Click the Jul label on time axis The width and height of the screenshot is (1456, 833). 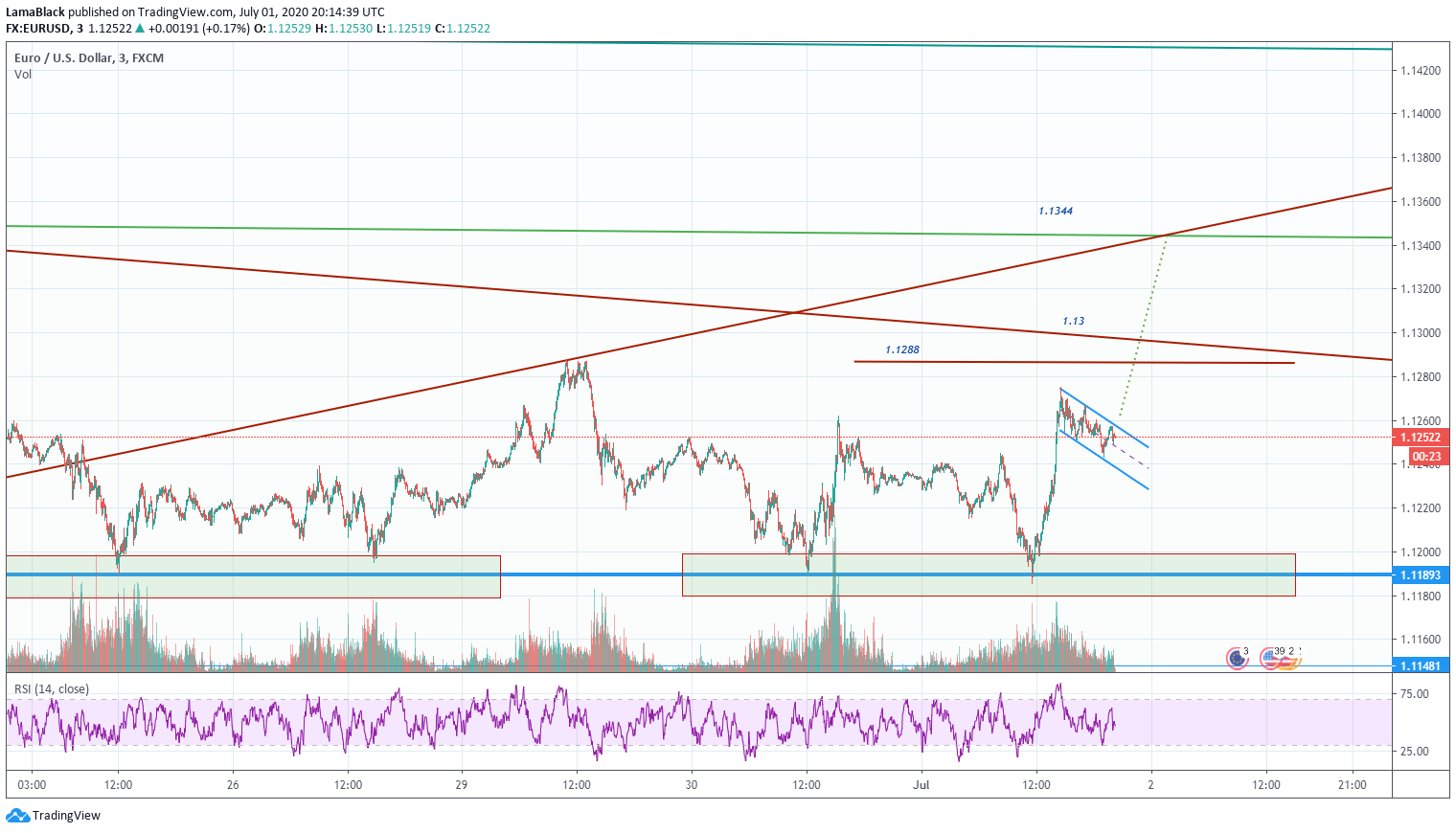[x=921, y=785]
